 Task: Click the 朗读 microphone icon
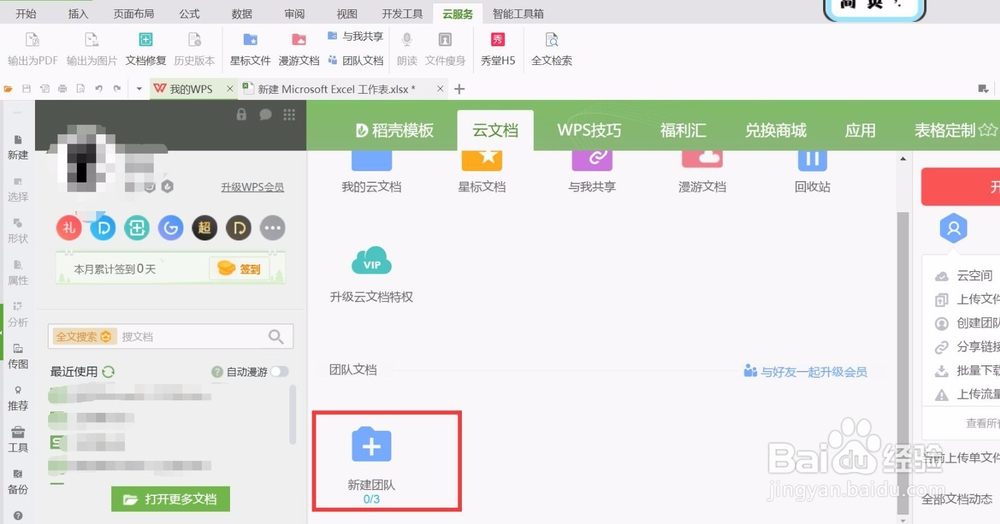(x=407, y=40)
